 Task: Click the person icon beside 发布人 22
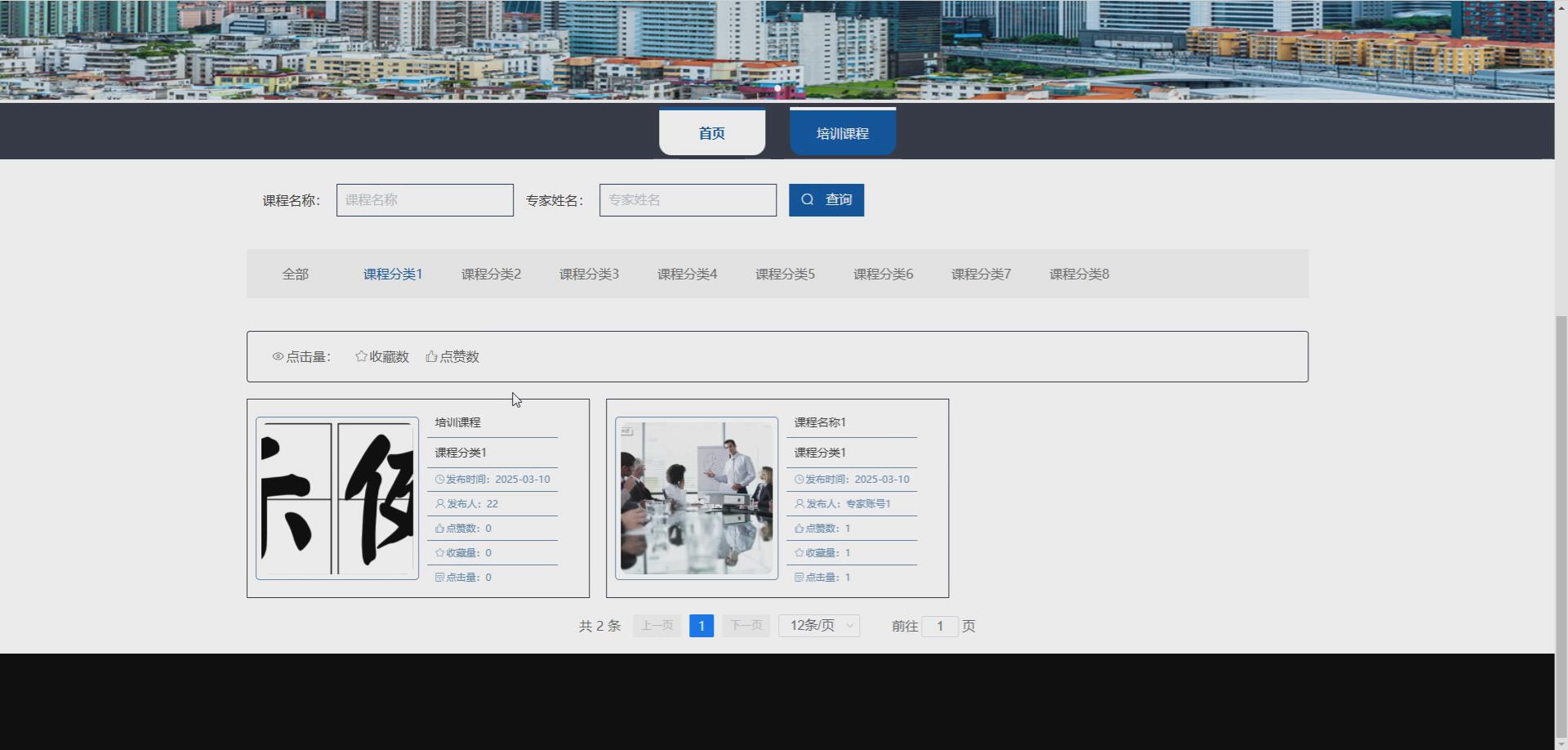click(440, 504)
